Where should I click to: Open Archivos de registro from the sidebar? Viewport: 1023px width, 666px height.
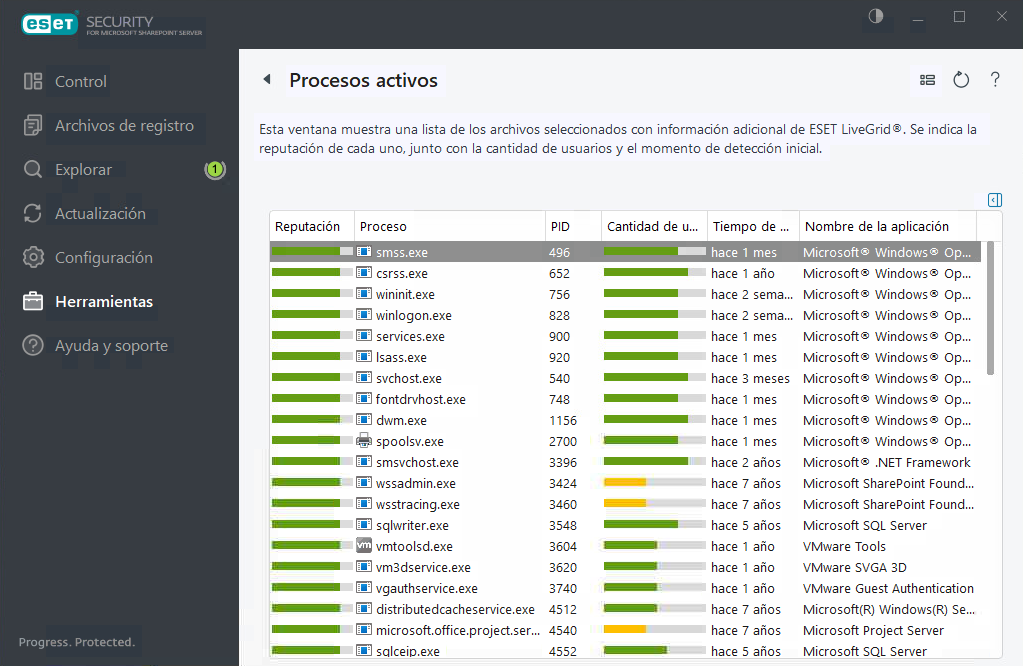point(120,126)
